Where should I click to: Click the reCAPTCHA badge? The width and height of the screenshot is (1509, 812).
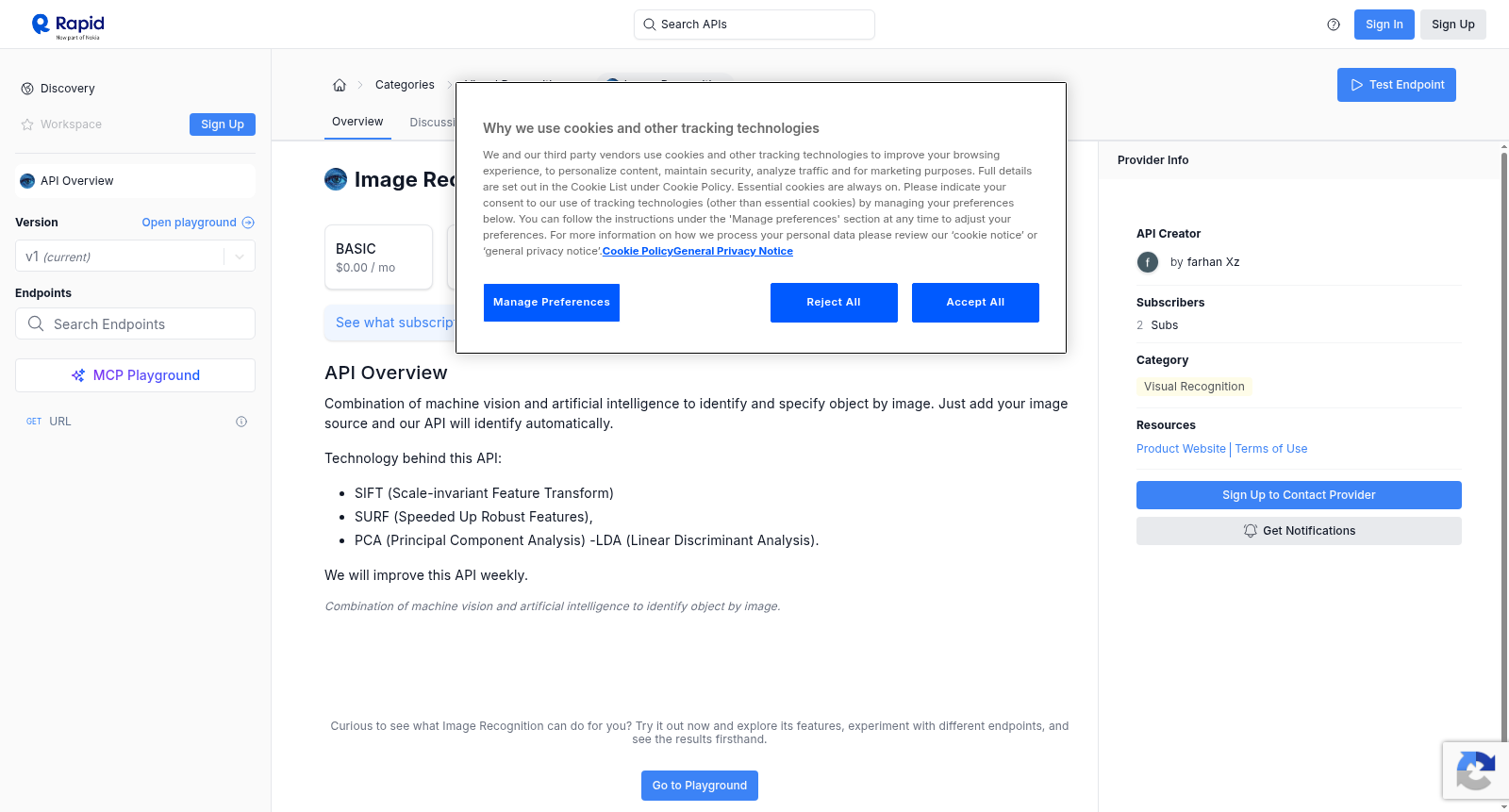[x=1476, y=771]
